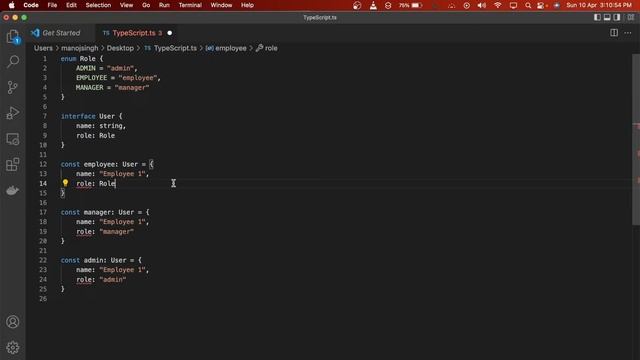
Task: Open the Docker view
Action: click(x=13, y=190)
